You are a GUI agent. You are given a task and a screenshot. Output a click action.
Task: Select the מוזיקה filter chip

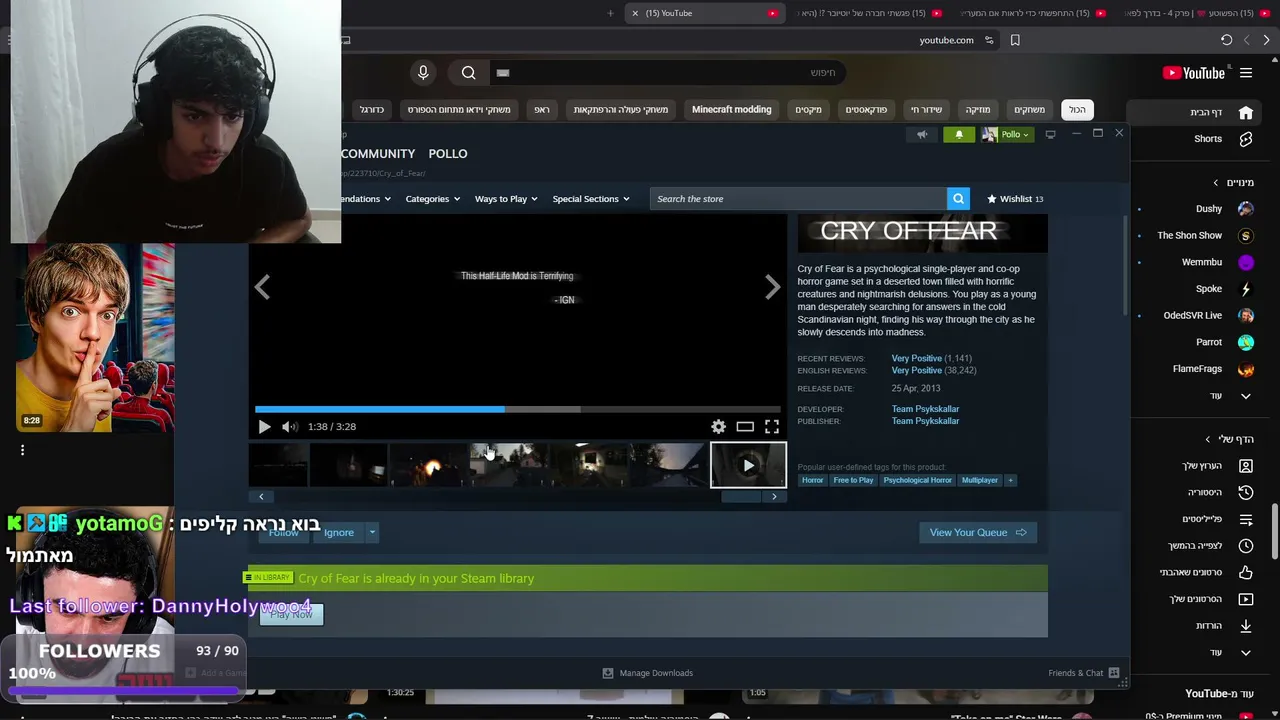(978, 110)
